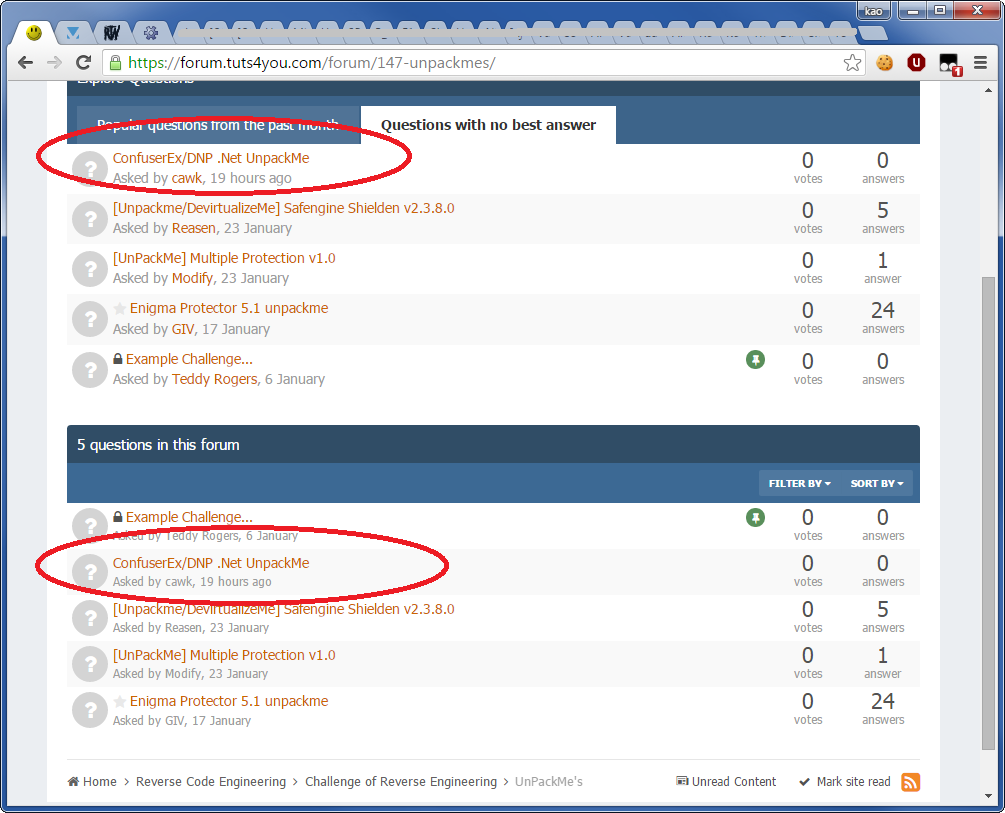
Task: Reload the page with the refresh icon
Action: (84, 63)
